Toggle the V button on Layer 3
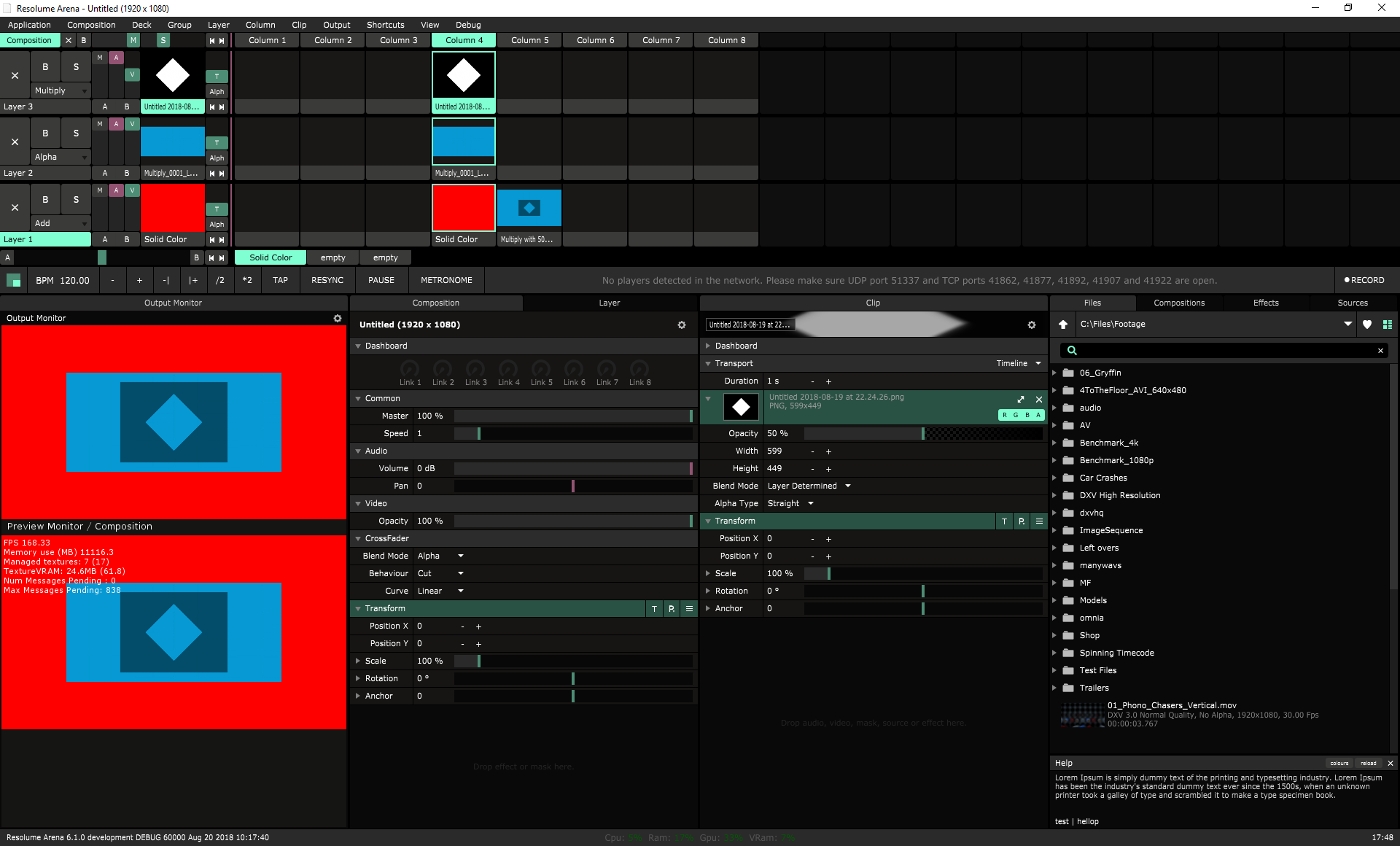This screenshot has width=1400, height=846. coord(132,74)
